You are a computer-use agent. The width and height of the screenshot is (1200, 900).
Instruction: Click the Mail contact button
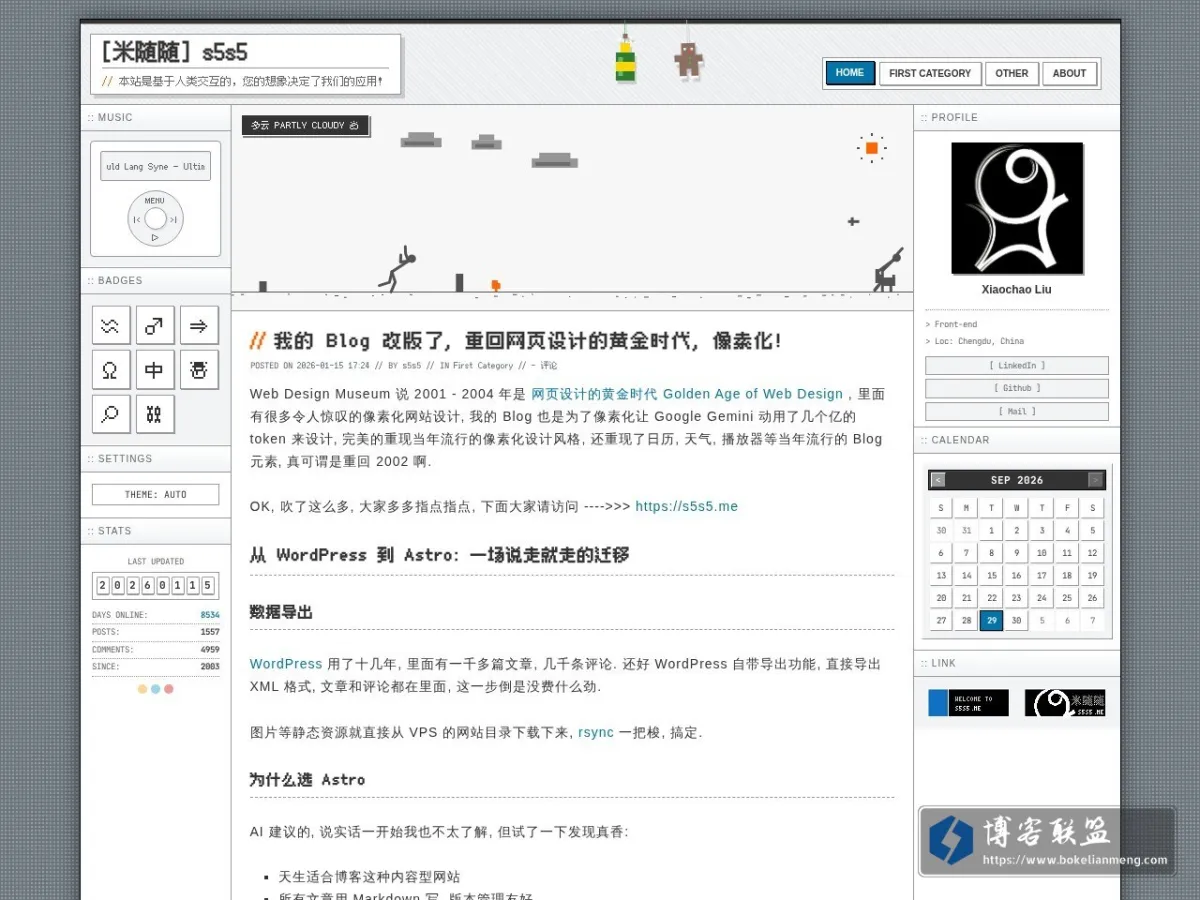(1017, 411)
